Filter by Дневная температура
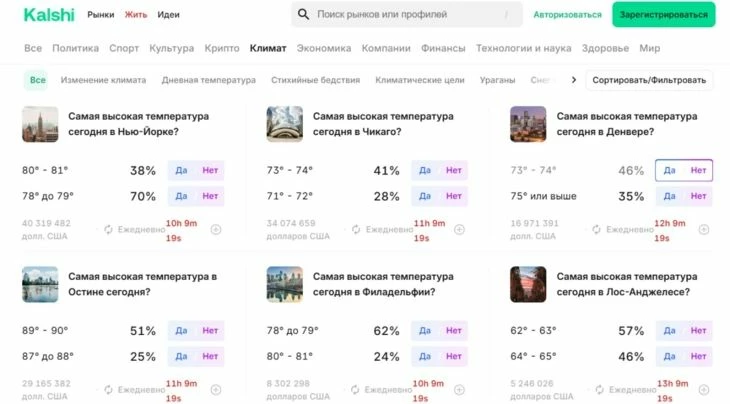 pos(209,80)
